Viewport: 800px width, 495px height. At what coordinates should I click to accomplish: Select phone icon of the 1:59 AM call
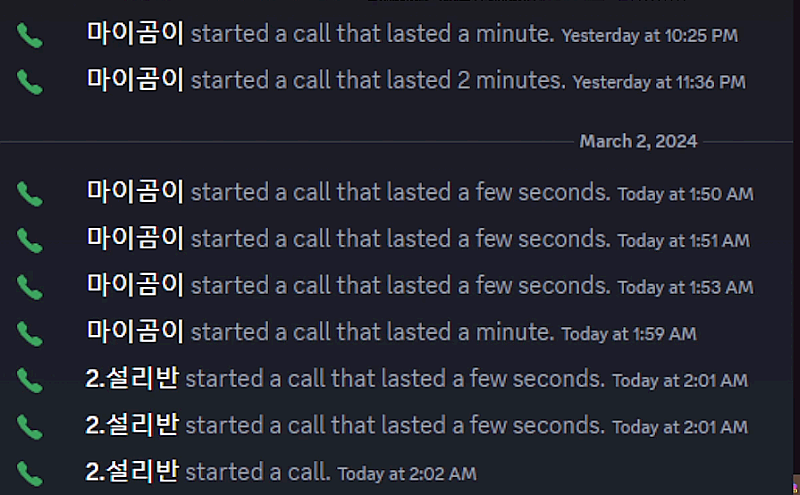[x=30, y=333]
